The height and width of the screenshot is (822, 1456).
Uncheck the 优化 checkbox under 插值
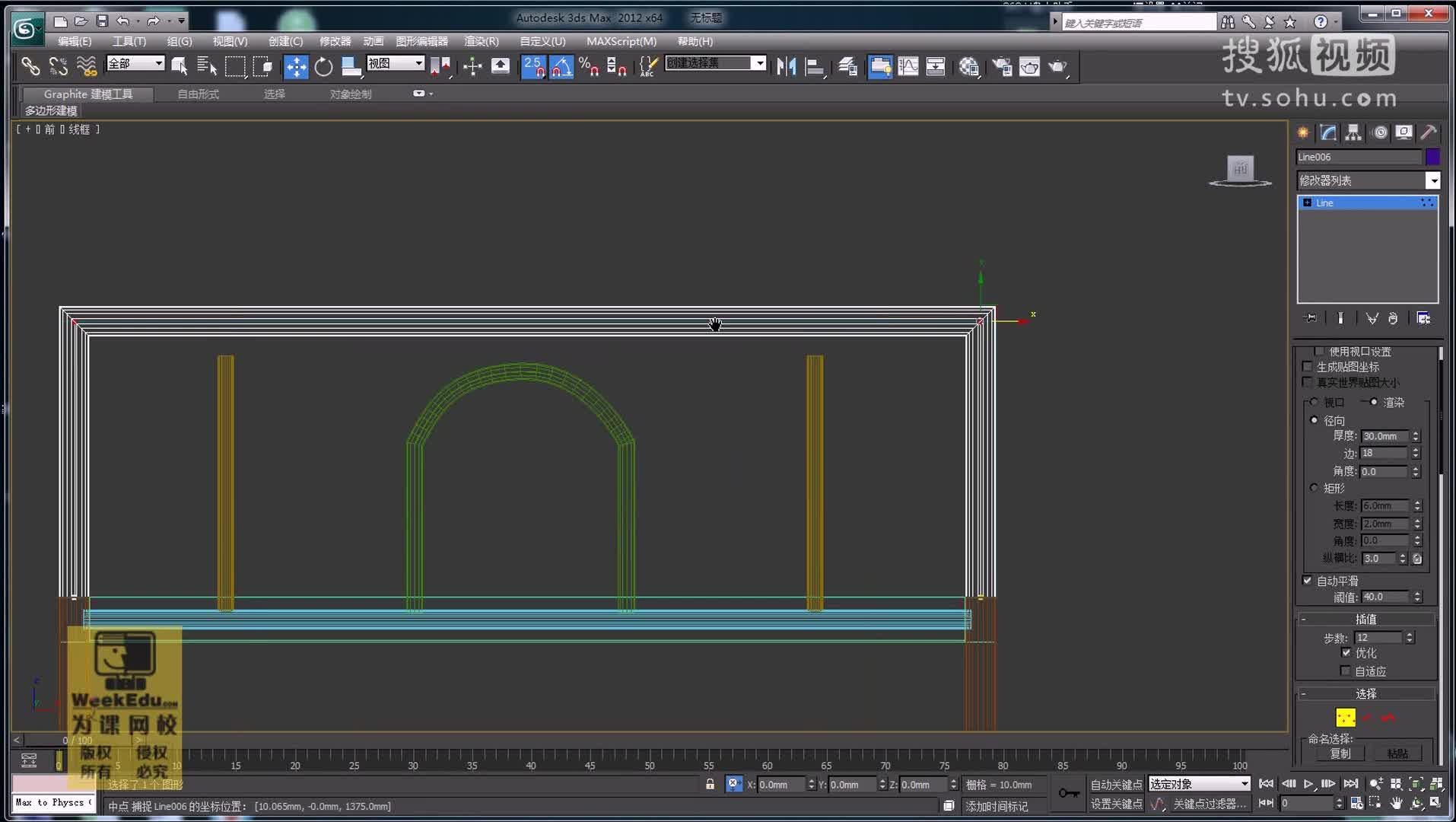click(1347, 653)
